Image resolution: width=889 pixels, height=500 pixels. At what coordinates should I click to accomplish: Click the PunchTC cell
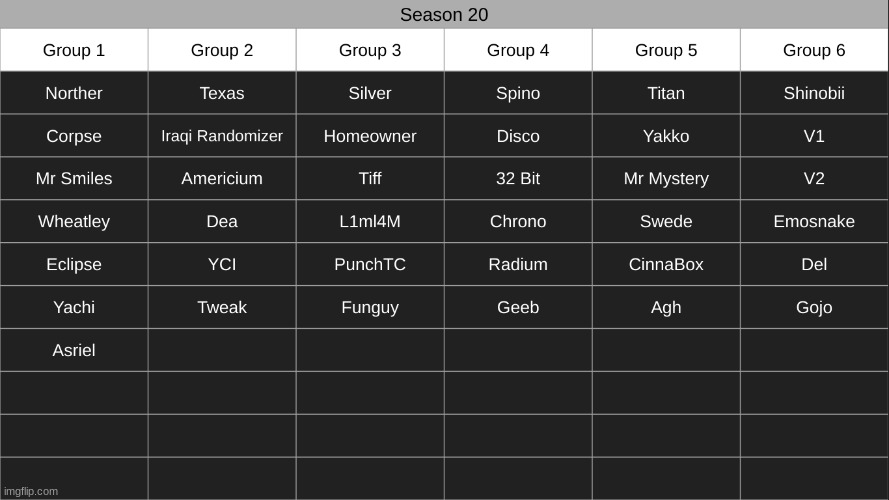click(x=370, y=265)
